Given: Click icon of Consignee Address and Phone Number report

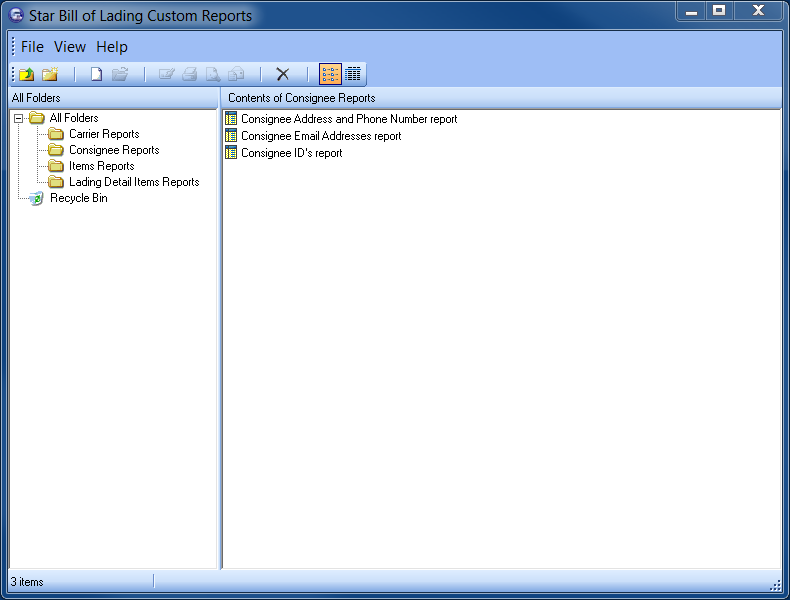Looking at the screenshot, I should pos(231,118).
